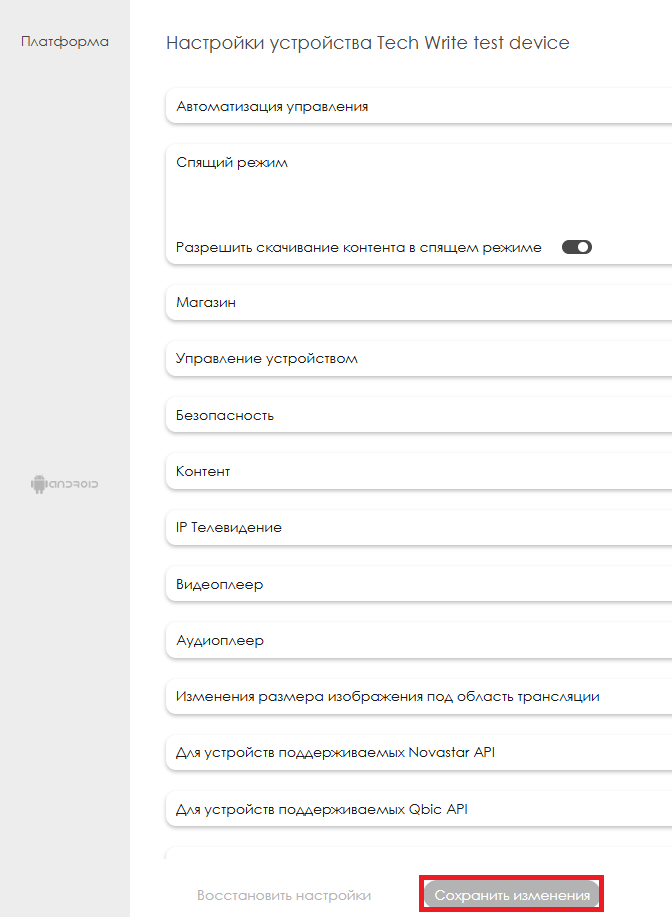672x917 pixels.
Task: Open the IP Телевидение section
Action: (x=229, y=527)
